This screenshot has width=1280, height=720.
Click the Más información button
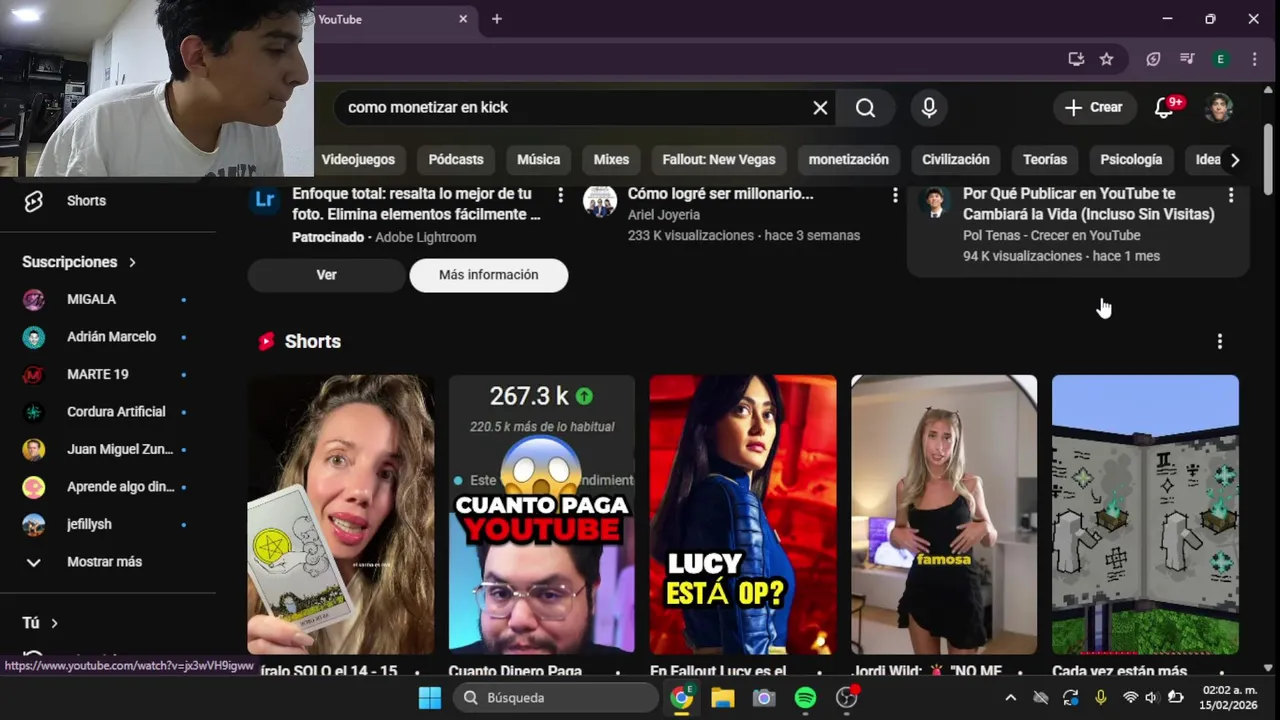(489, 275)
